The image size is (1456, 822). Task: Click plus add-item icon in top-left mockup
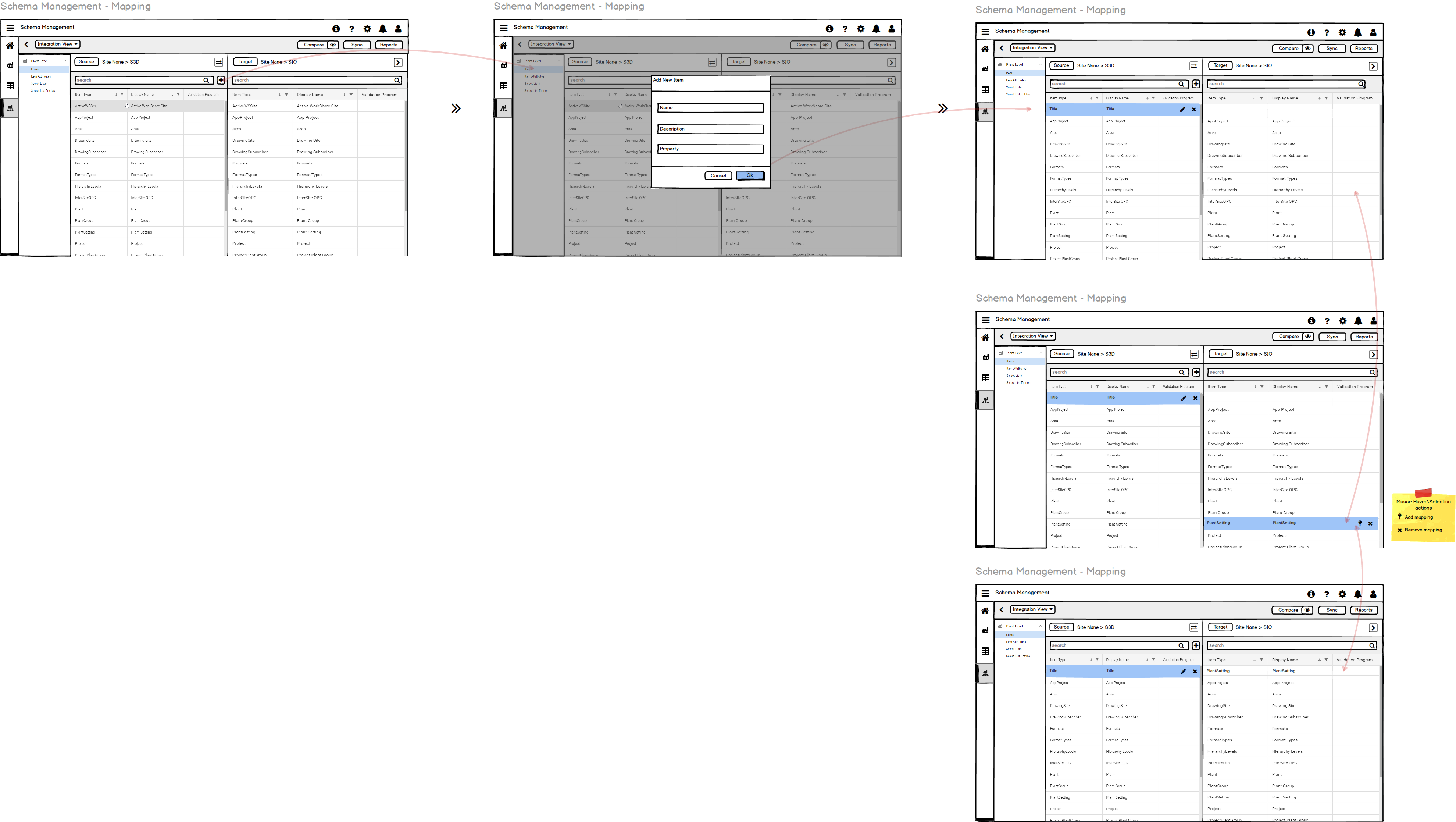pos(221,80)
